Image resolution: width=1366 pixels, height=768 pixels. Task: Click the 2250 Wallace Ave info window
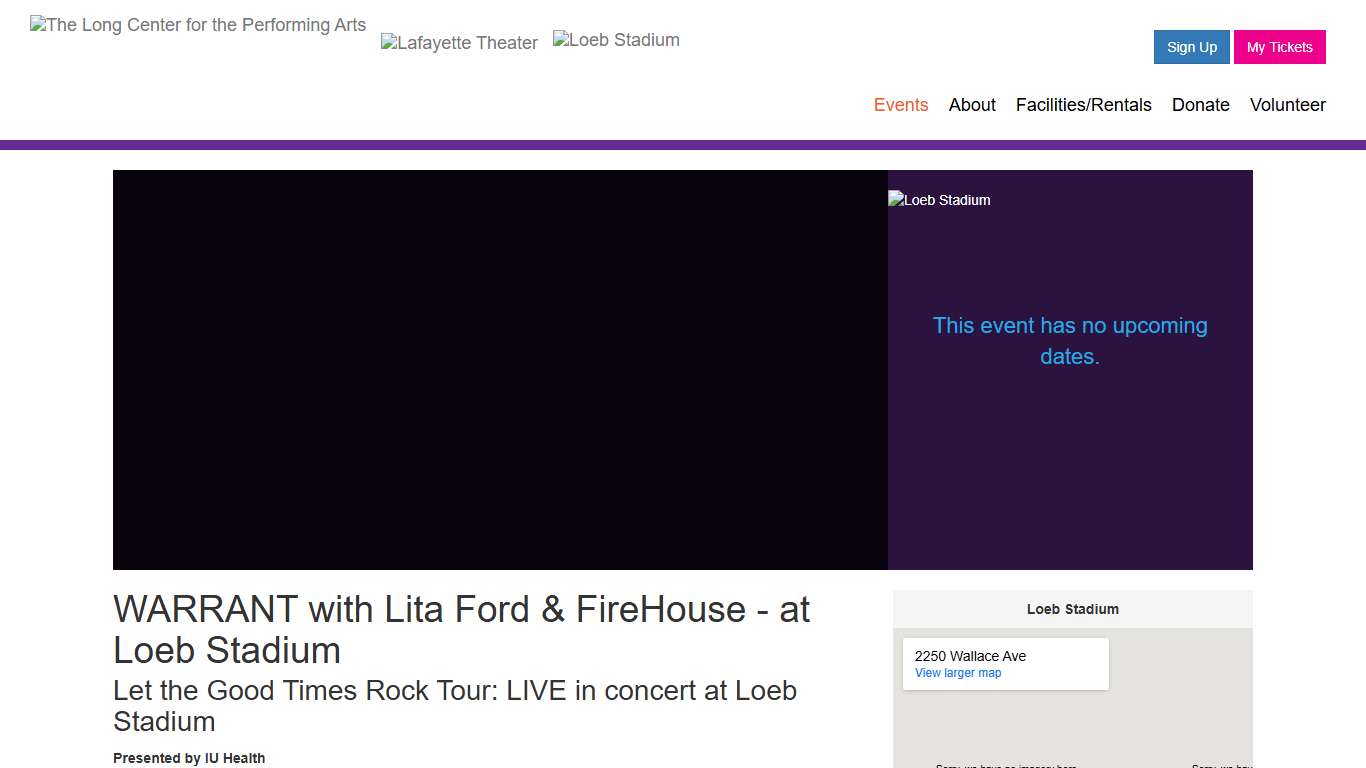click(1005, 663)
